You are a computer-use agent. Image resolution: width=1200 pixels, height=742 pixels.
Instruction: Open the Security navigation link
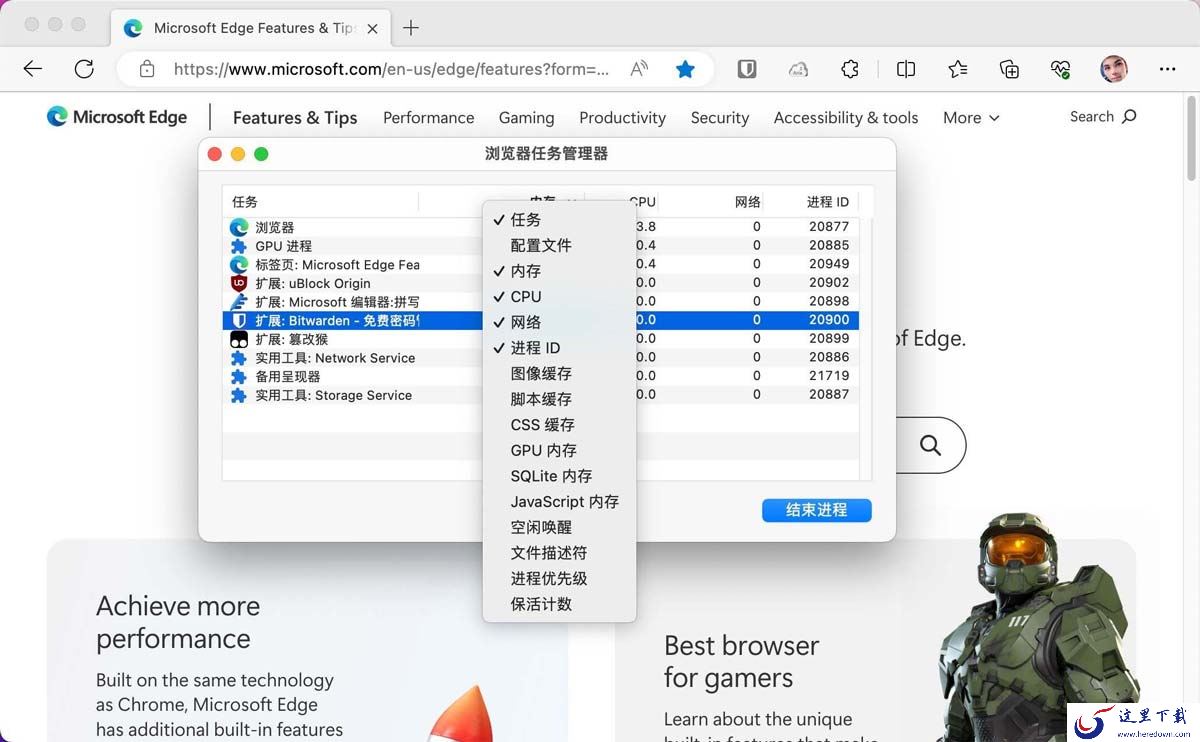(x=720, y=117)
